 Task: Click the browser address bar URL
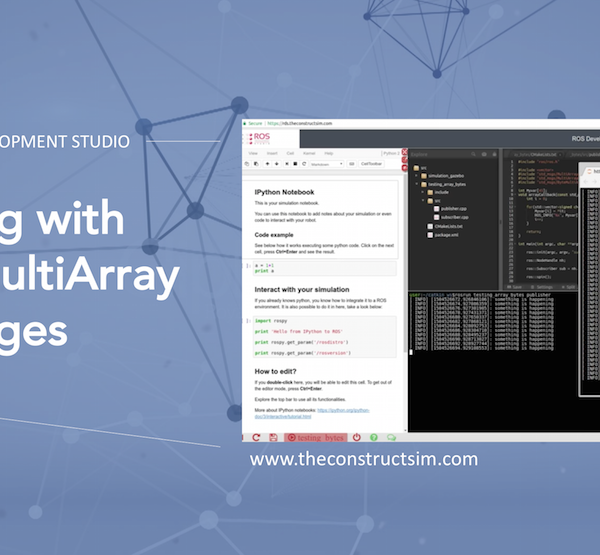[x=300, y=123]
